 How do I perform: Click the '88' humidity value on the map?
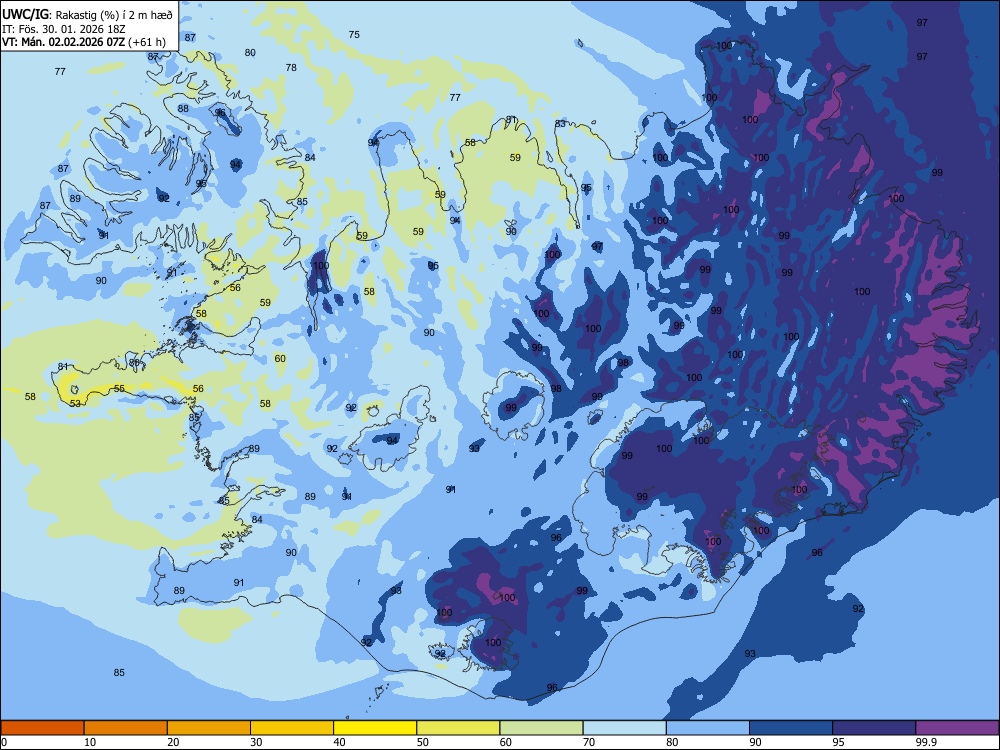(x=183, y=108)
